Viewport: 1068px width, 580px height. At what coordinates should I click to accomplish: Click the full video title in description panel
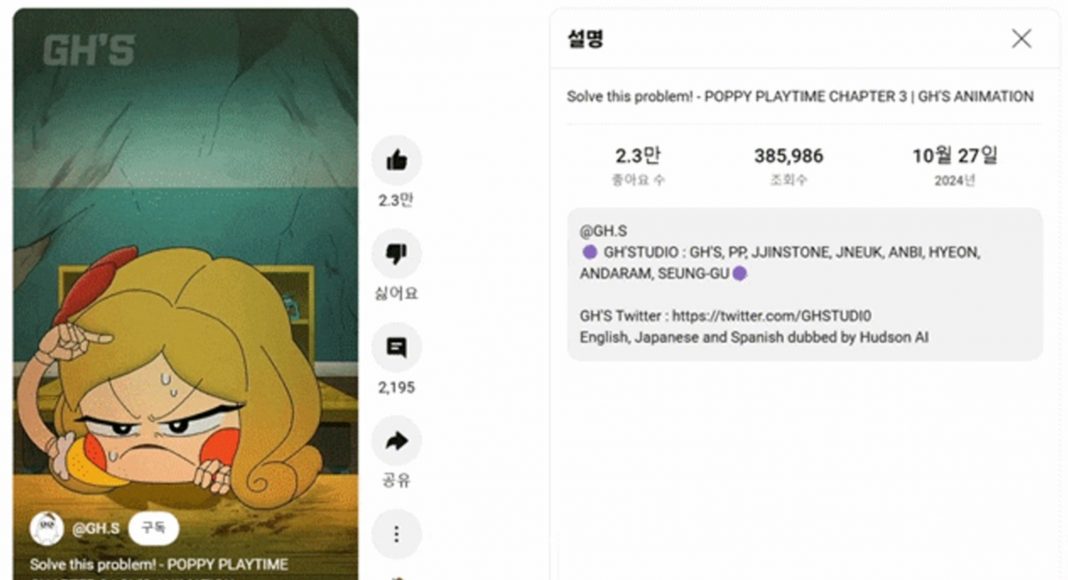800,97
